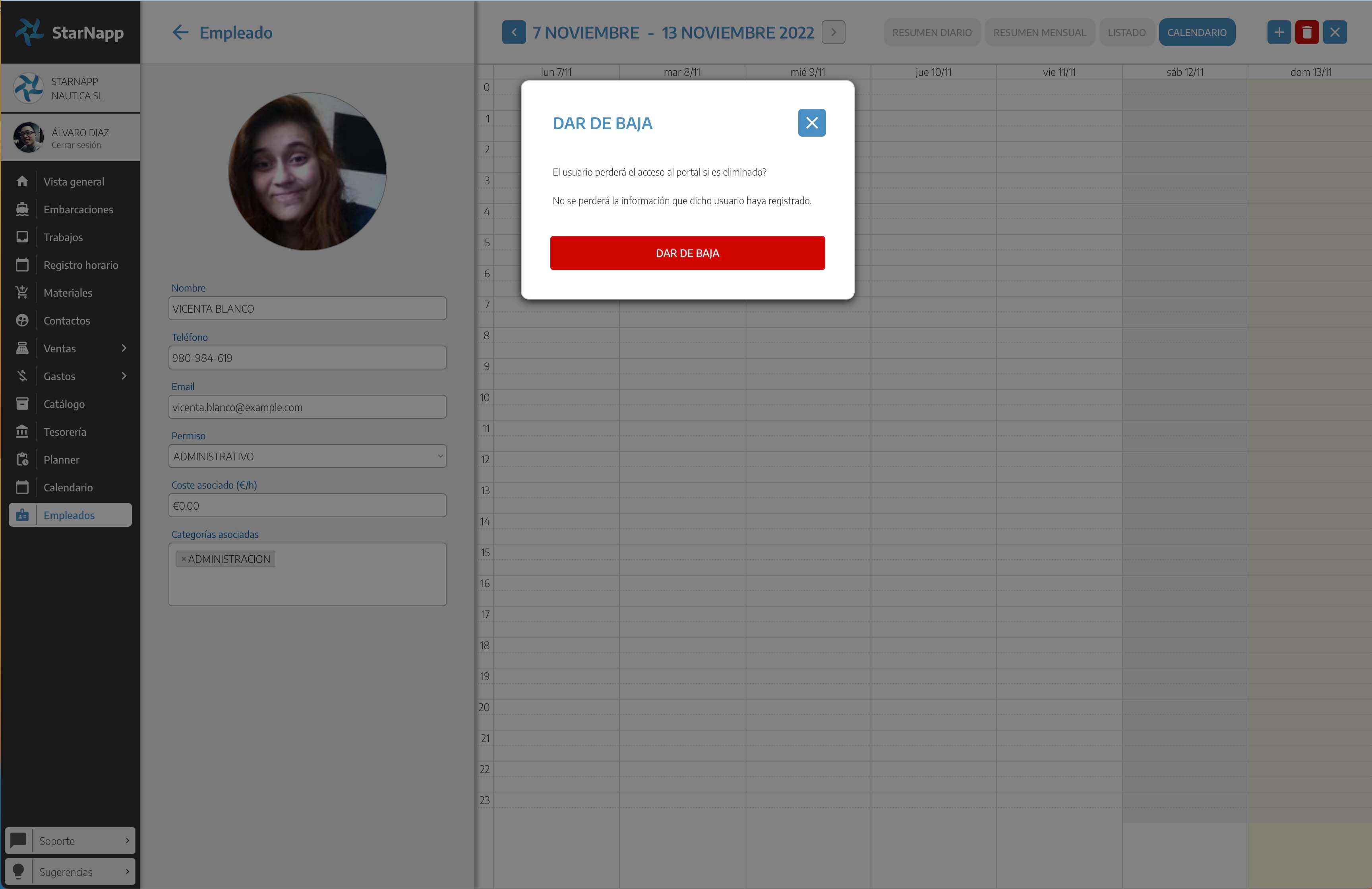Click the plus add icon
This screenshot has height=889, width=1372.
1279,33
